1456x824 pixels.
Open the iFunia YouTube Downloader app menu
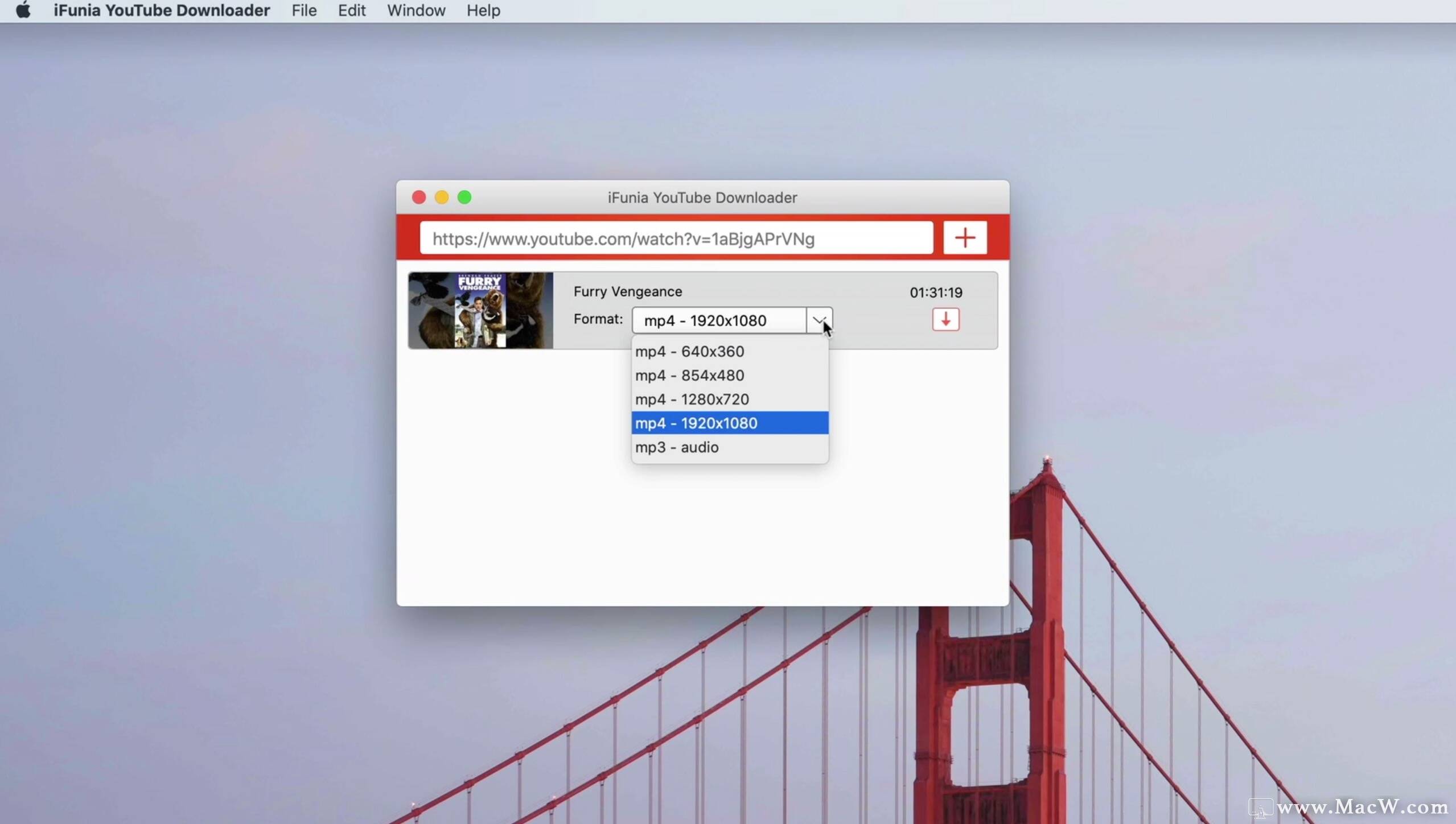pyautogui.click(x=161, y=10)
